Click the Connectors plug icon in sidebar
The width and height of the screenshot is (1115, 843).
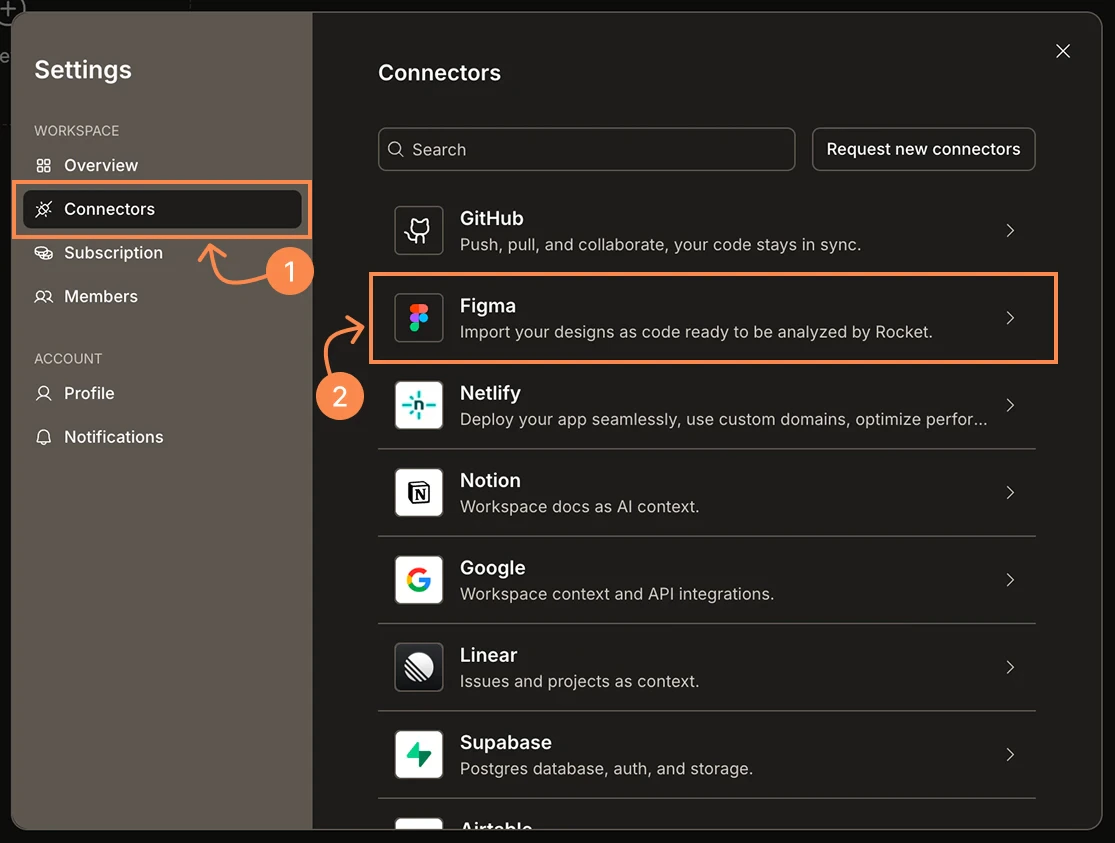[44, 209]
